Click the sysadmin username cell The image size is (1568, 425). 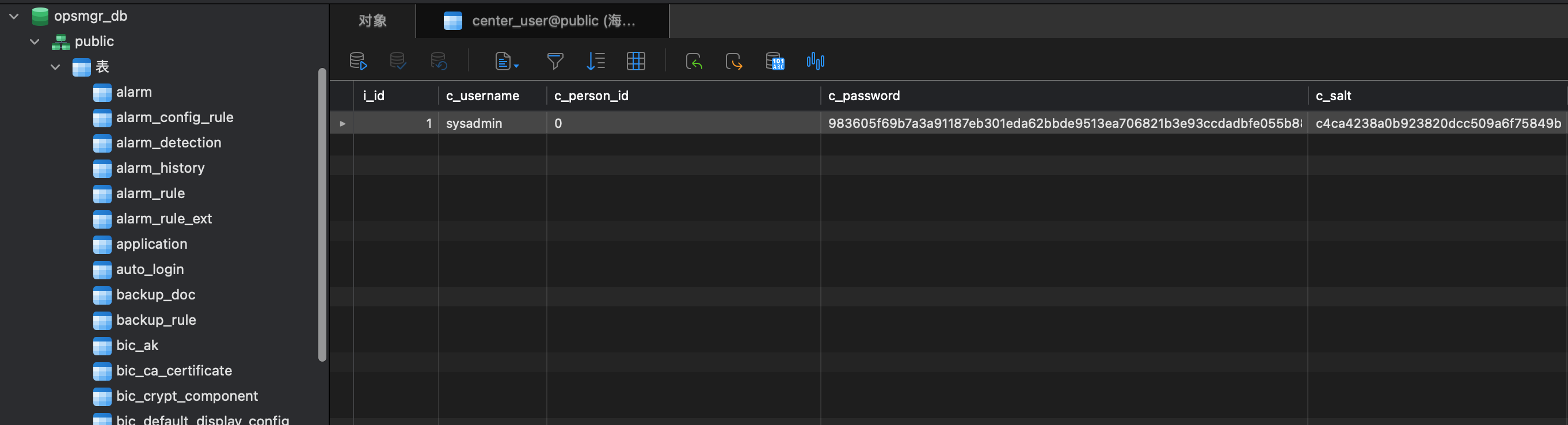click(x=474, y=123)
